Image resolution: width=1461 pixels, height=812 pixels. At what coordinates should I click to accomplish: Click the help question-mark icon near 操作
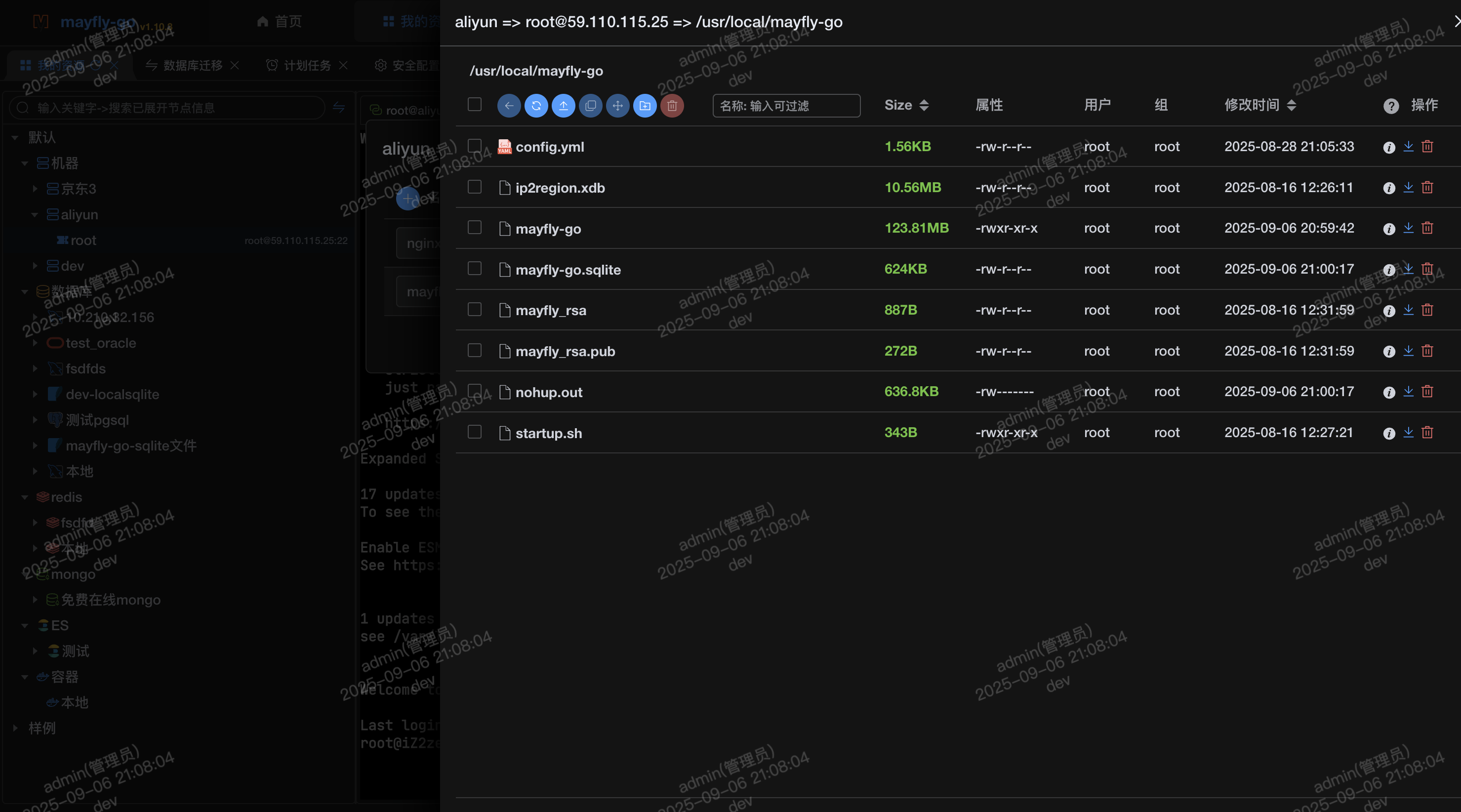coord(1391,106)
